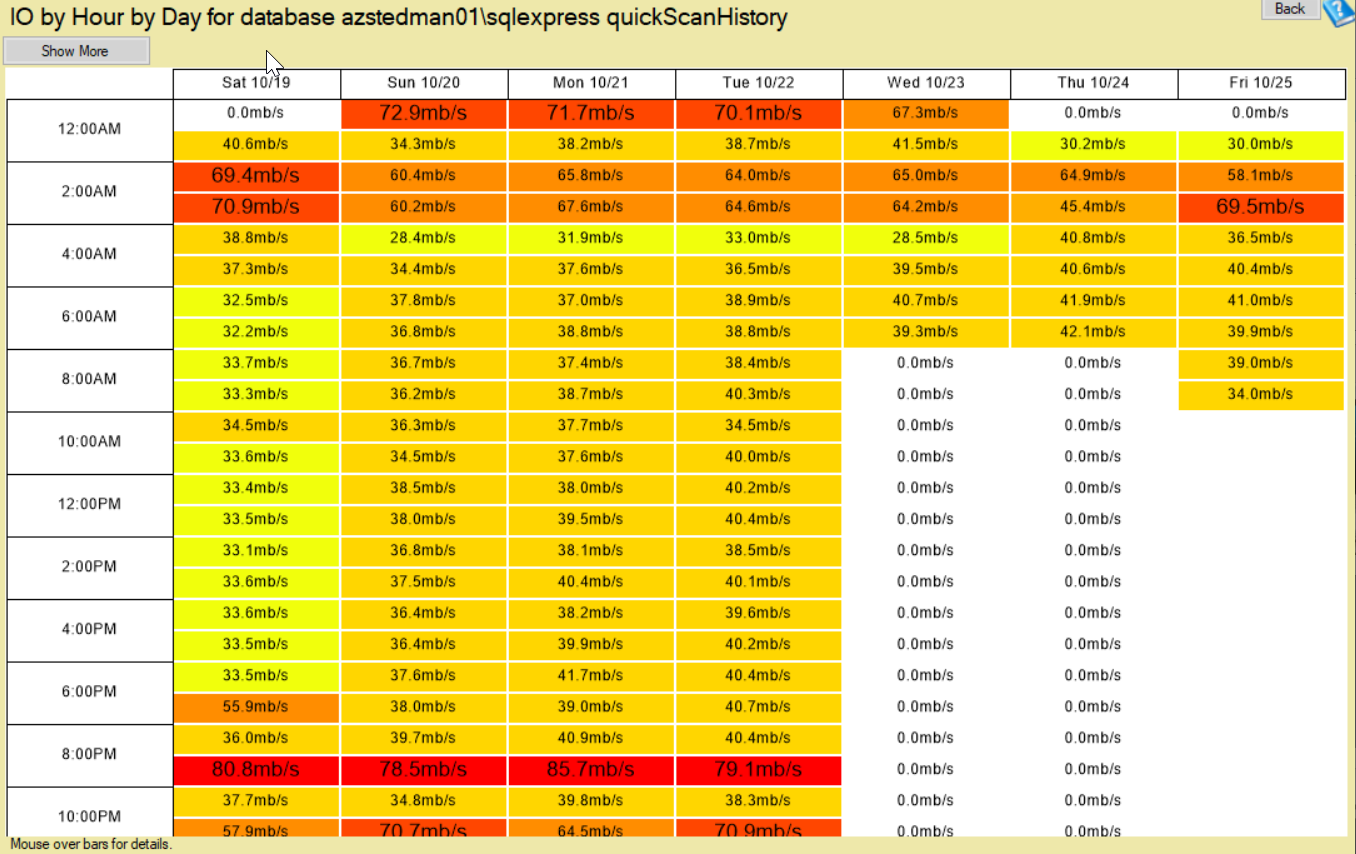
Task: Click the 2:00PM row label
Action: coord(90,566)
